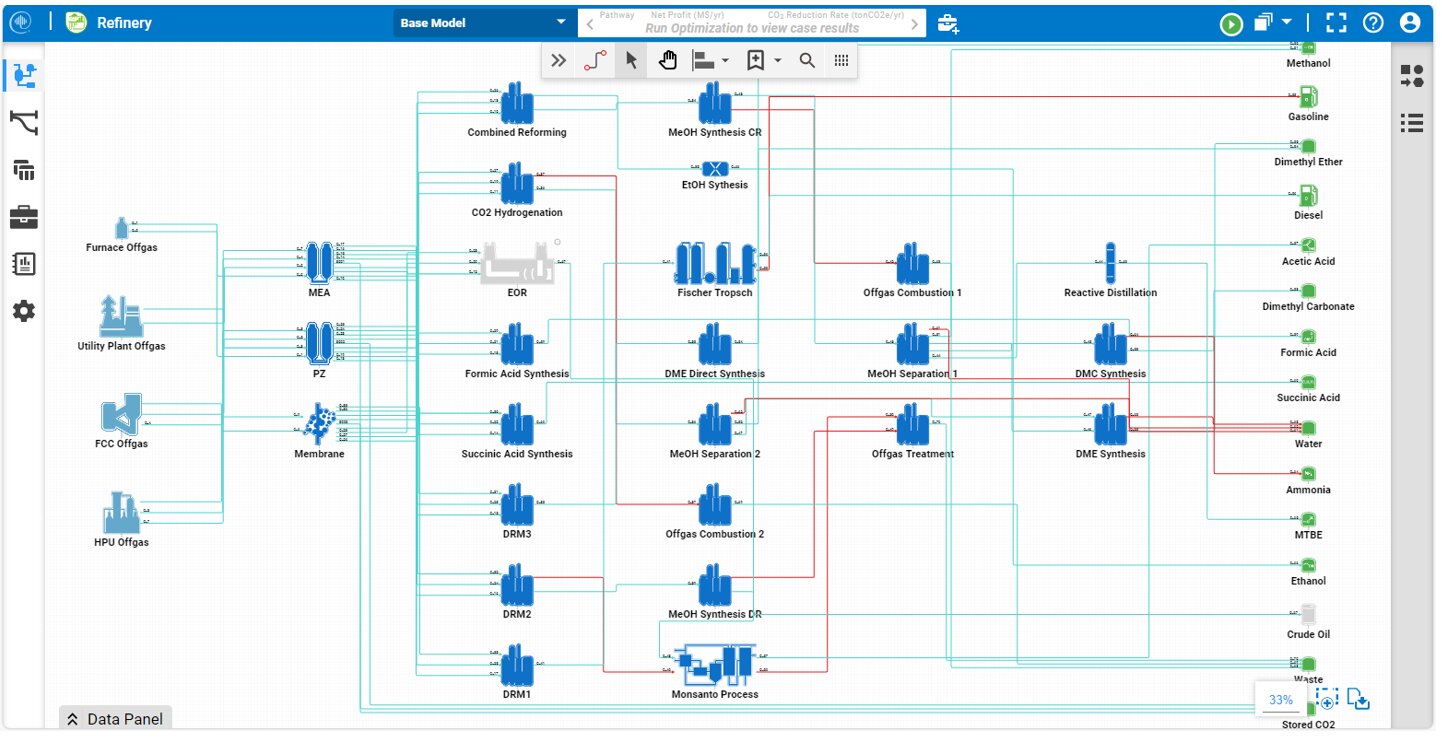Open the shapes palette icon on right panel
This screenshot has height=740, width=1442.
coord(1412,76)
